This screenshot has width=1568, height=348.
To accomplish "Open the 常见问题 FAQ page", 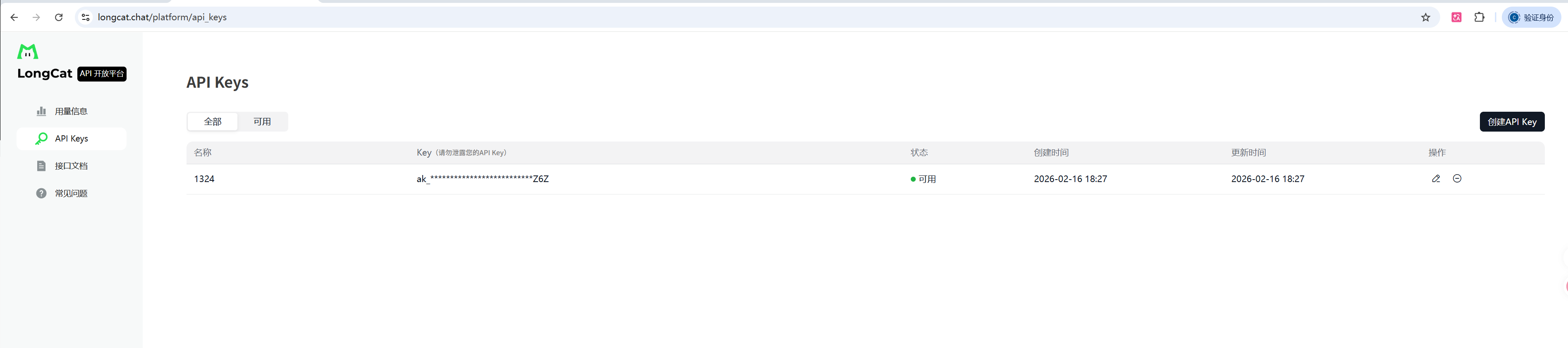I will point(71,194).
